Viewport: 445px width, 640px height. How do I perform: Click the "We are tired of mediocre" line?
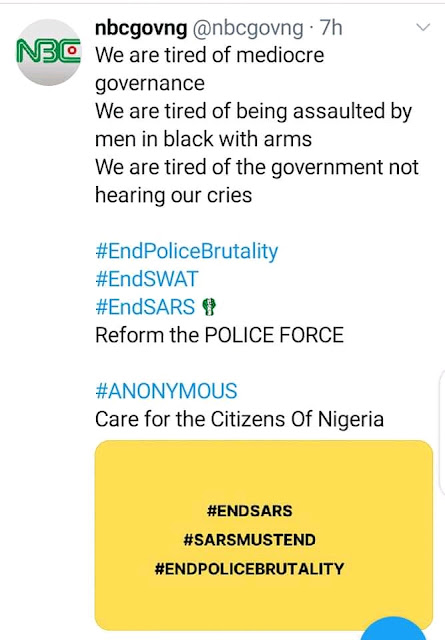(210, 55)
